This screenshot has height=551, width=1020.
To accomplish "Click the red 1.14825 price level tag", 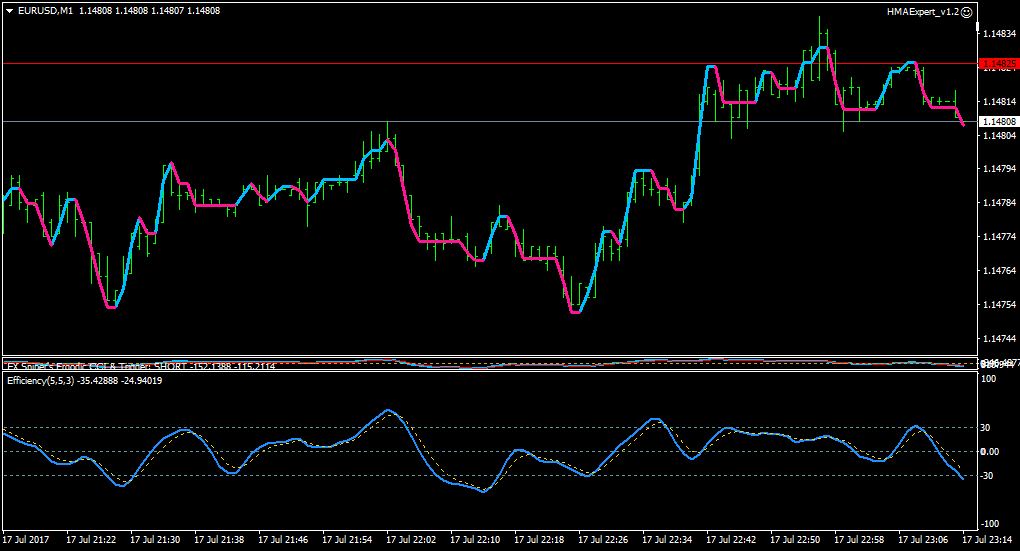I will [998, 64].
